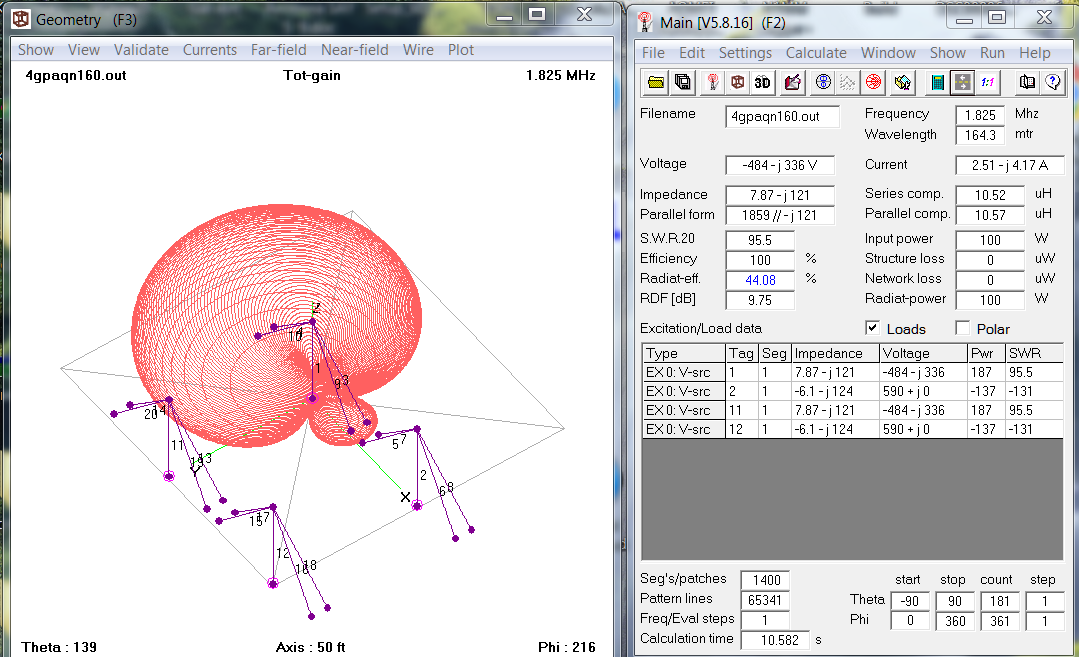Open the 3D viewer toolbar icon
The image size is (1079, 657).
(762, 83)
